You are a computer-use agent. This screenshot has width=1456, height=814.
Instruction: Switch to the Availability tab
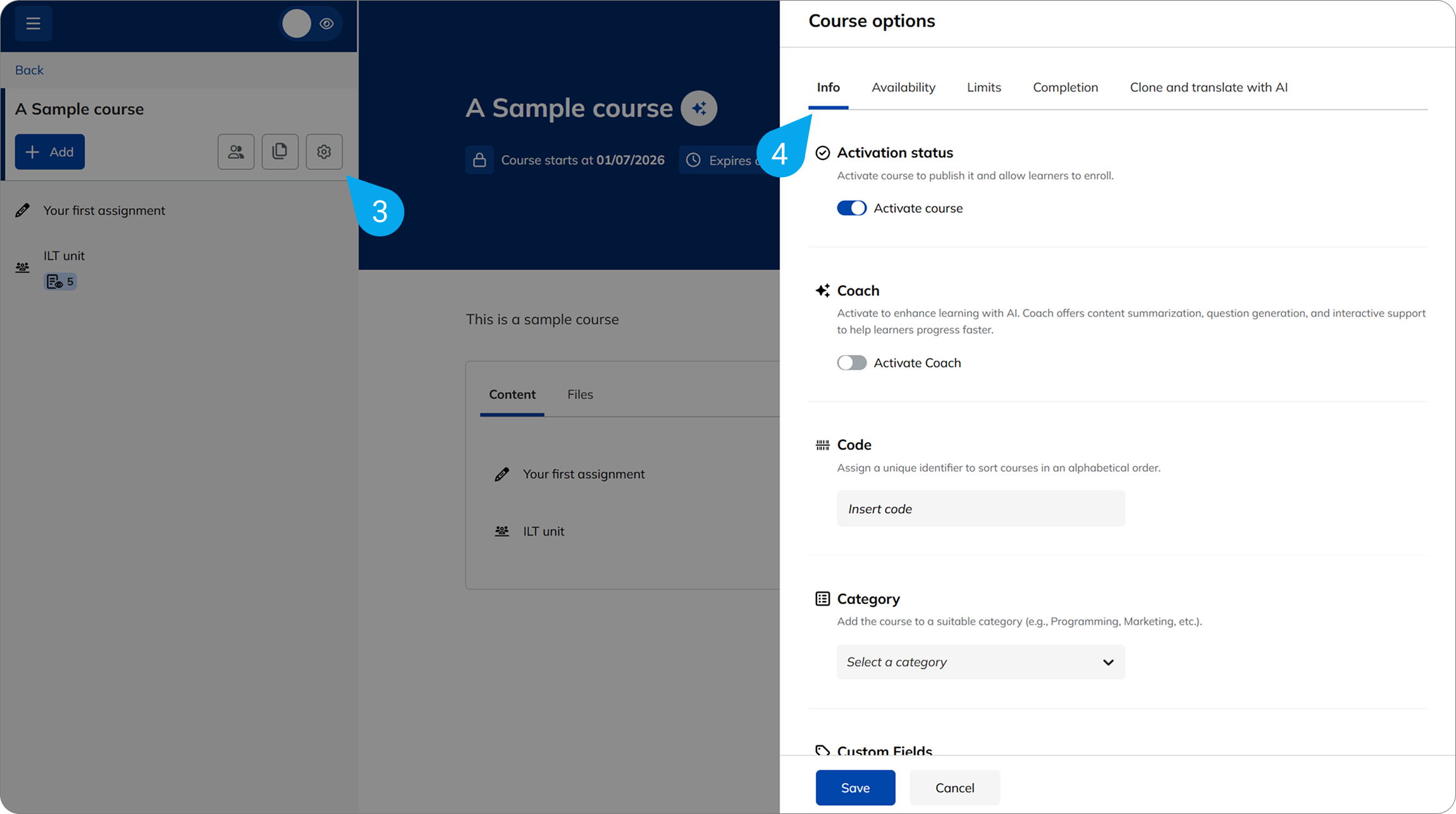click(903, 87)
